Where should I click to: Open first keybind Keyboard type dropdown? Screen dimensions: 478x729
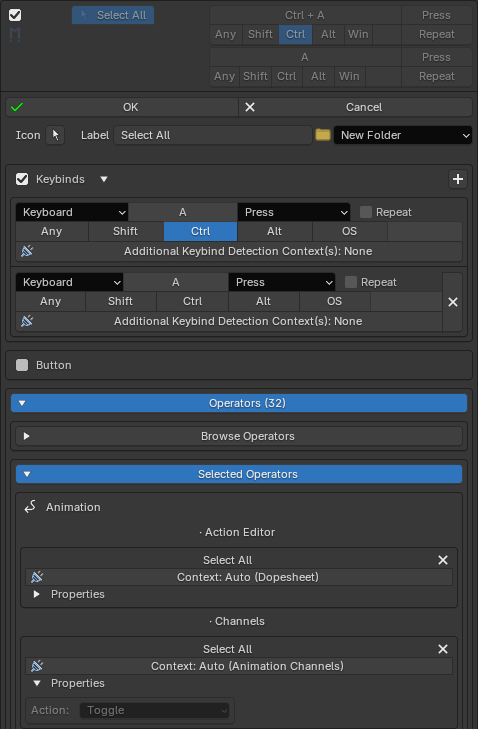[x=72, y=212]
